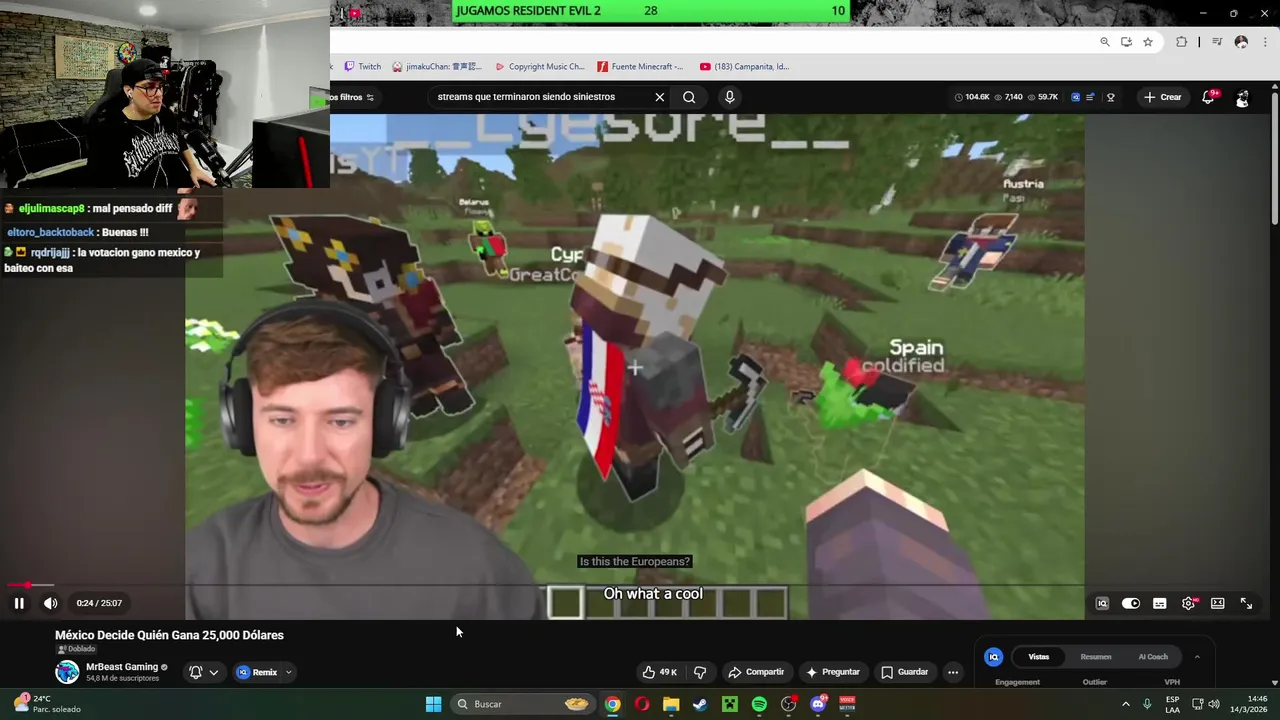The width and height of the screenshot is (1280, 720).
Task: Click the video title text
Action: [169, 635]
